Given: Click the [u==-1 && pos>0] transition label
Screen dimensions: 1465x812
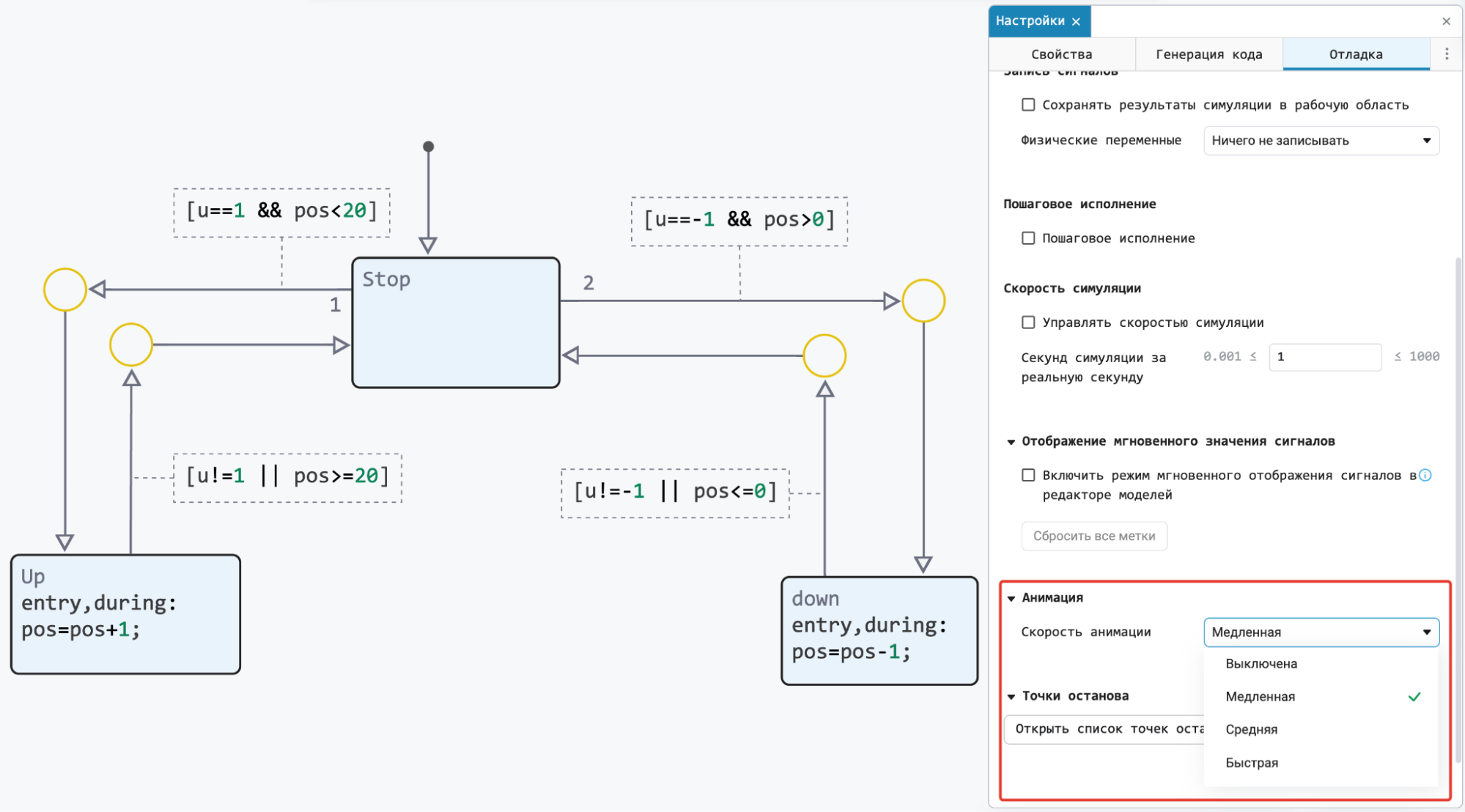Looking at the screenshot, I should coord(739,221).
